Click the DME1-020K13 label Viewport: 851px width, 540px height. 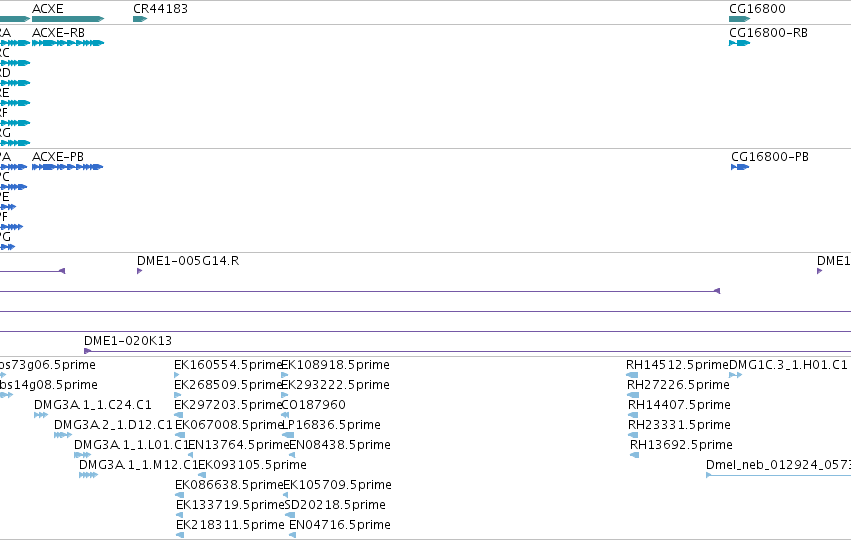tap(128, 341)
